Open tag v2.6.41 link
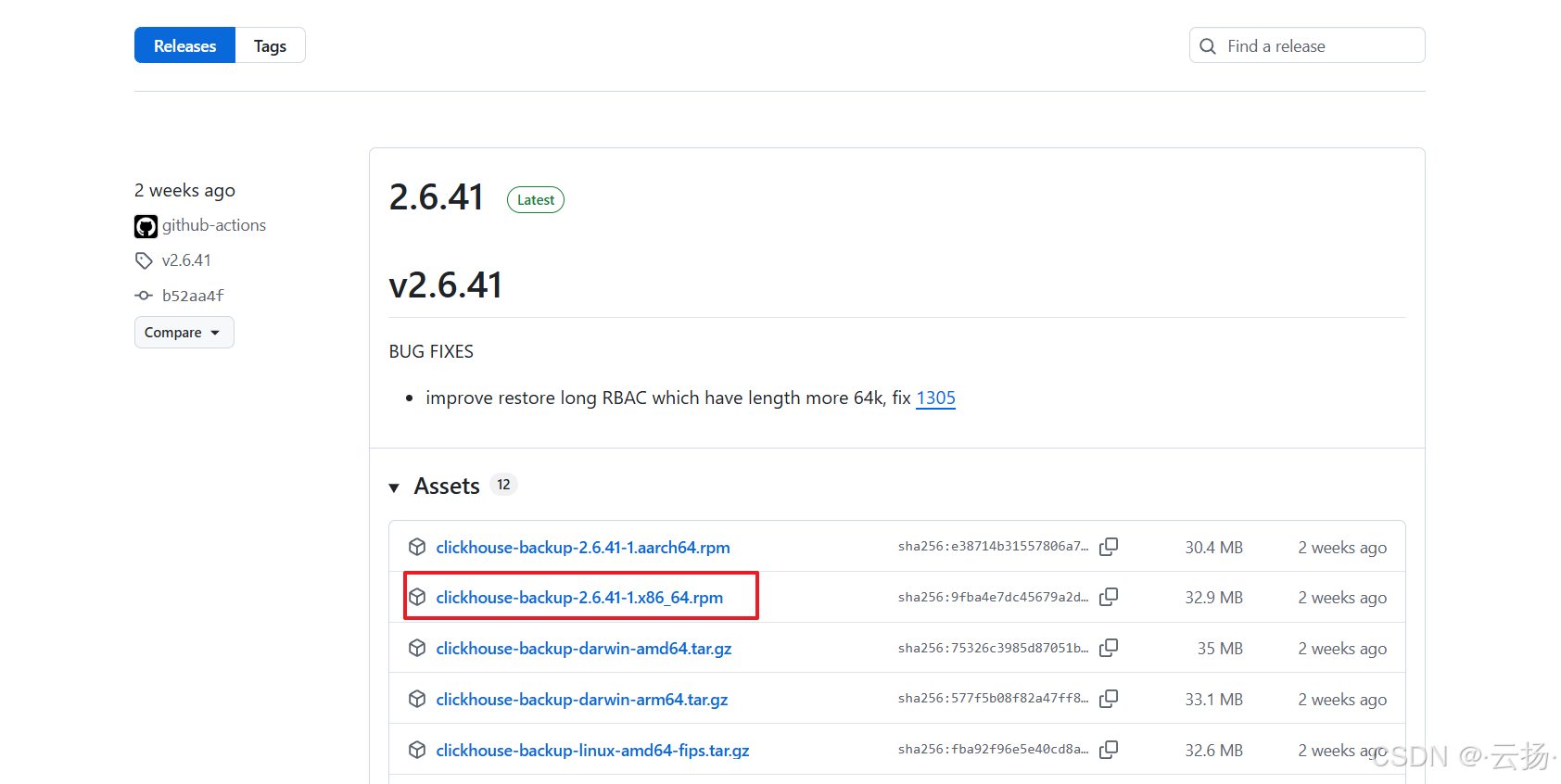Image resolution: width=1561 pixels, height=784 pixels. (x=186, y=260)
